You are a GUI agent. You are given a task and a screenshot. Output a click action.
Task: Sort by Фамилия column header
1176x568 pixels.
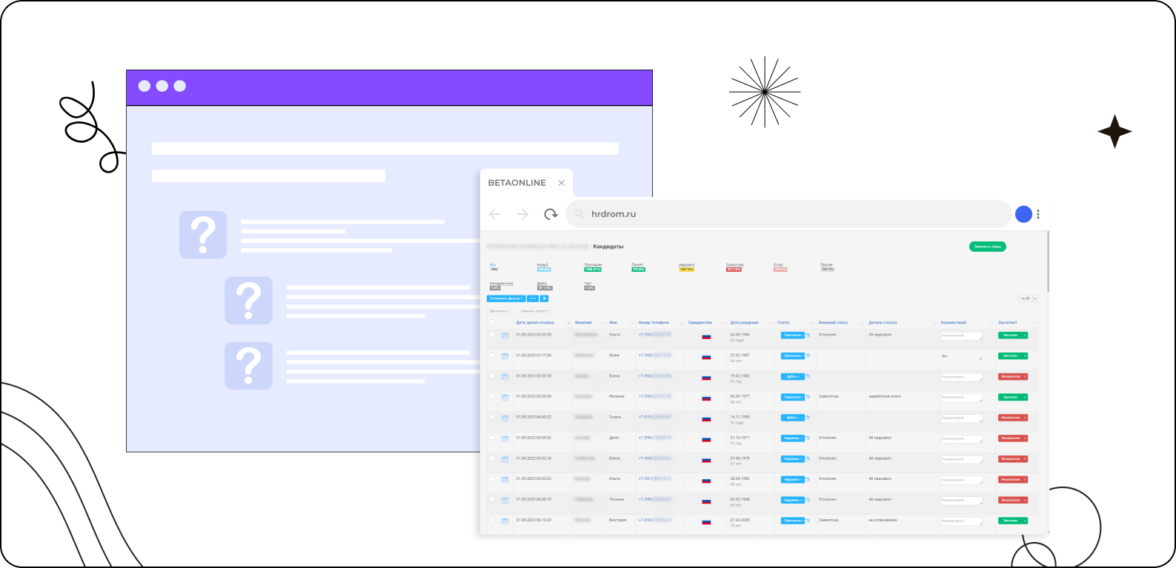click(583, 323)
